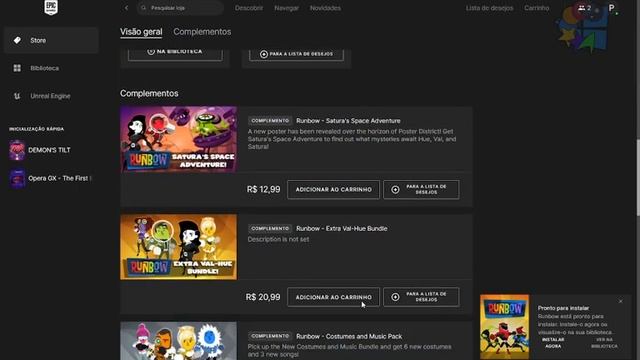
Task: Click the Biblioteca grid icon
Action: pyautogui.click(x=17, y=68)
